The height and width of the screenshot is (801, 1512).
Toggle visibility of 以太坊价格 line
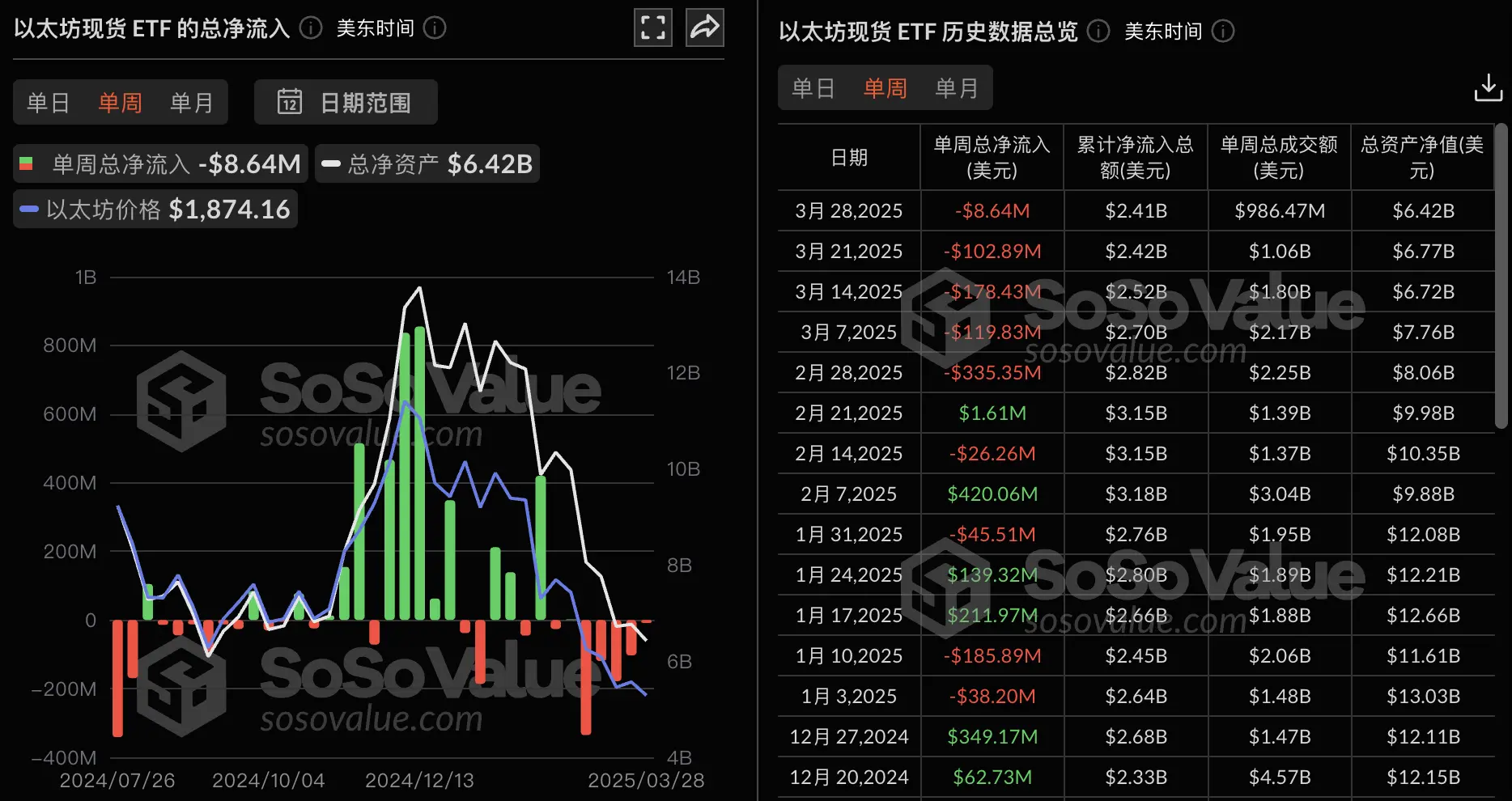155,209
